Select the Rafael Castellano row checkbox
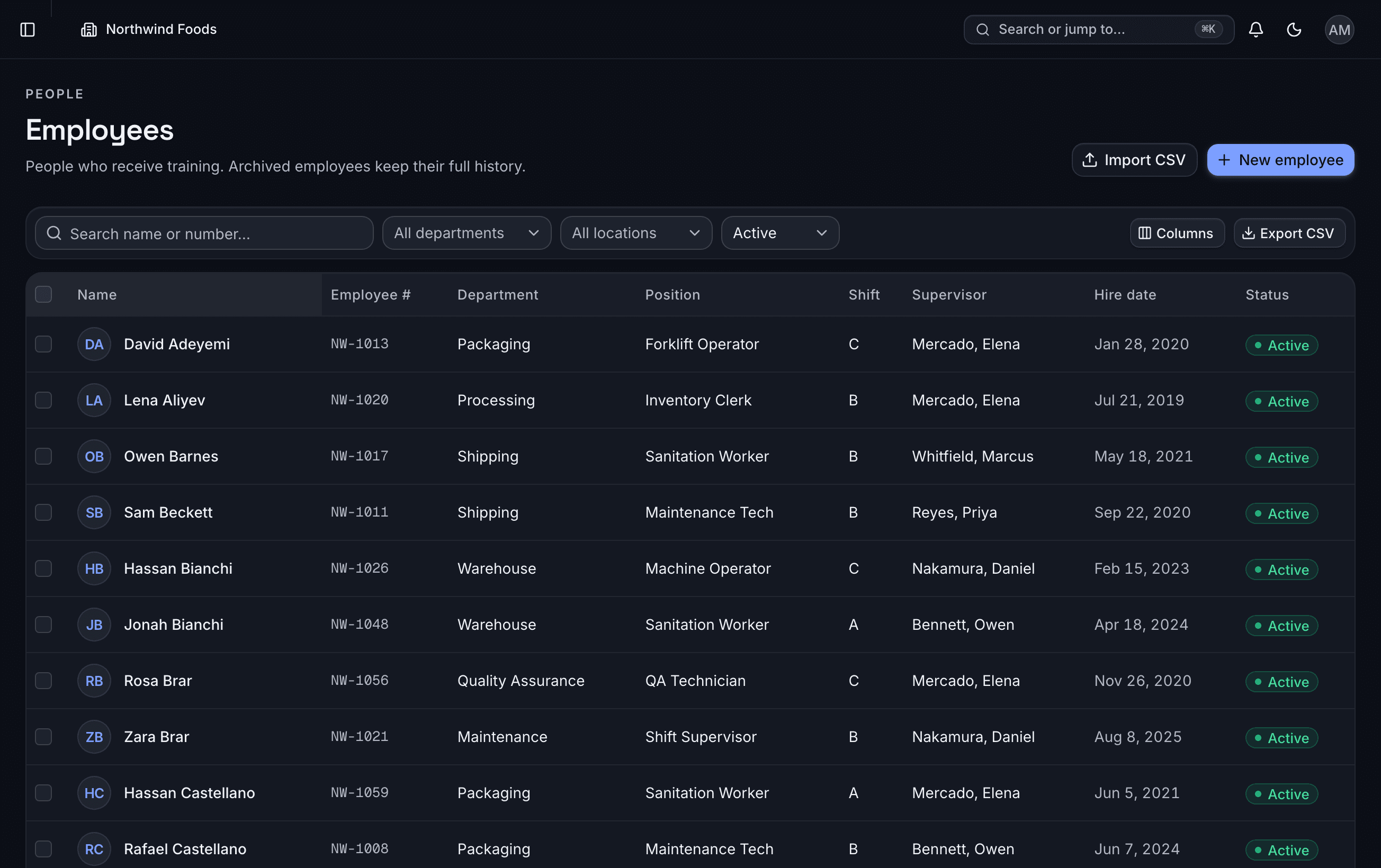This screenshot has width=1381, height=868. tap(43, 849)
